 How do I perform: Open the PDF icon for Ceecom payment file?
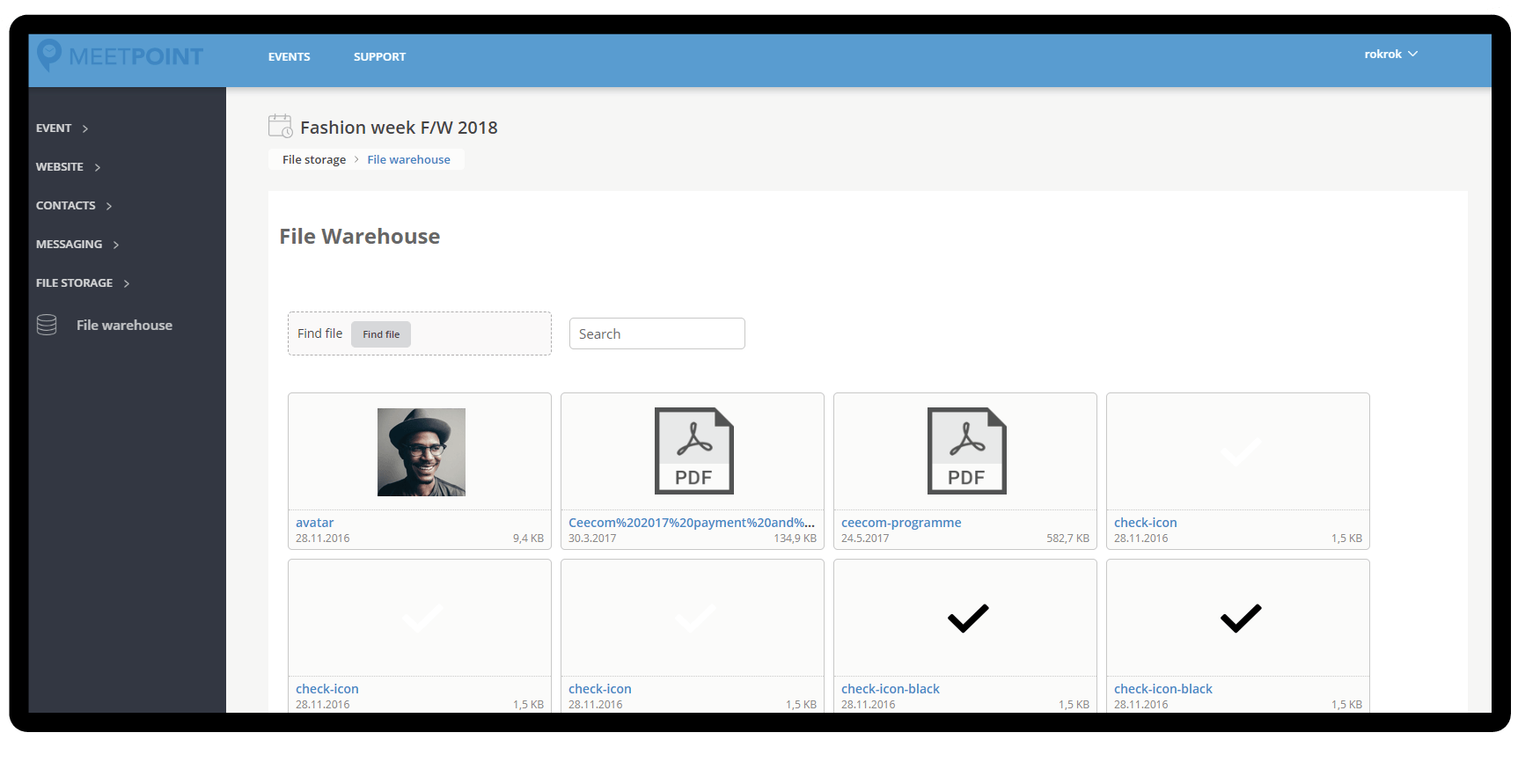click(x=693, y=451)
